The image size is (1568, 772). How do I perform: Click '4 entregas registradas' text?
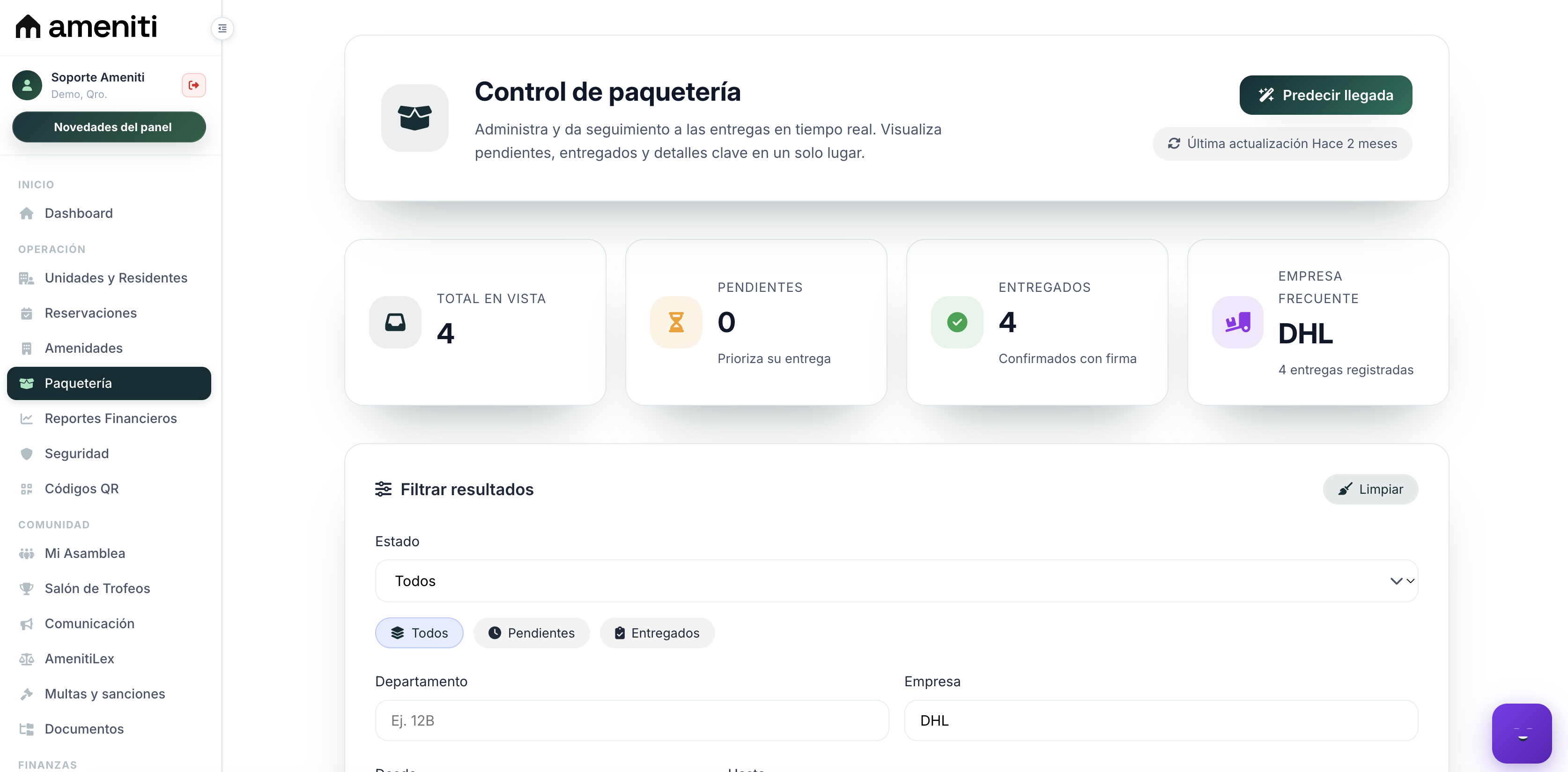1345,370
